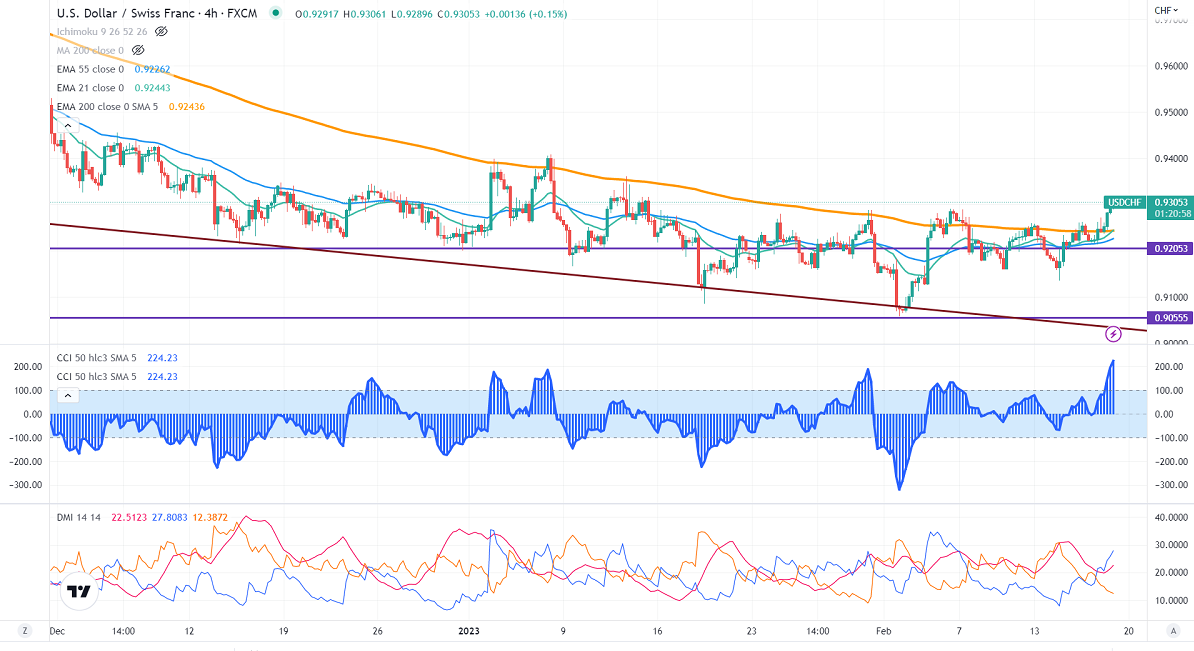Select the first CCI 50 hlc3 label
The height and width of the screenshot is (651, 1194).
click(98, 358)
